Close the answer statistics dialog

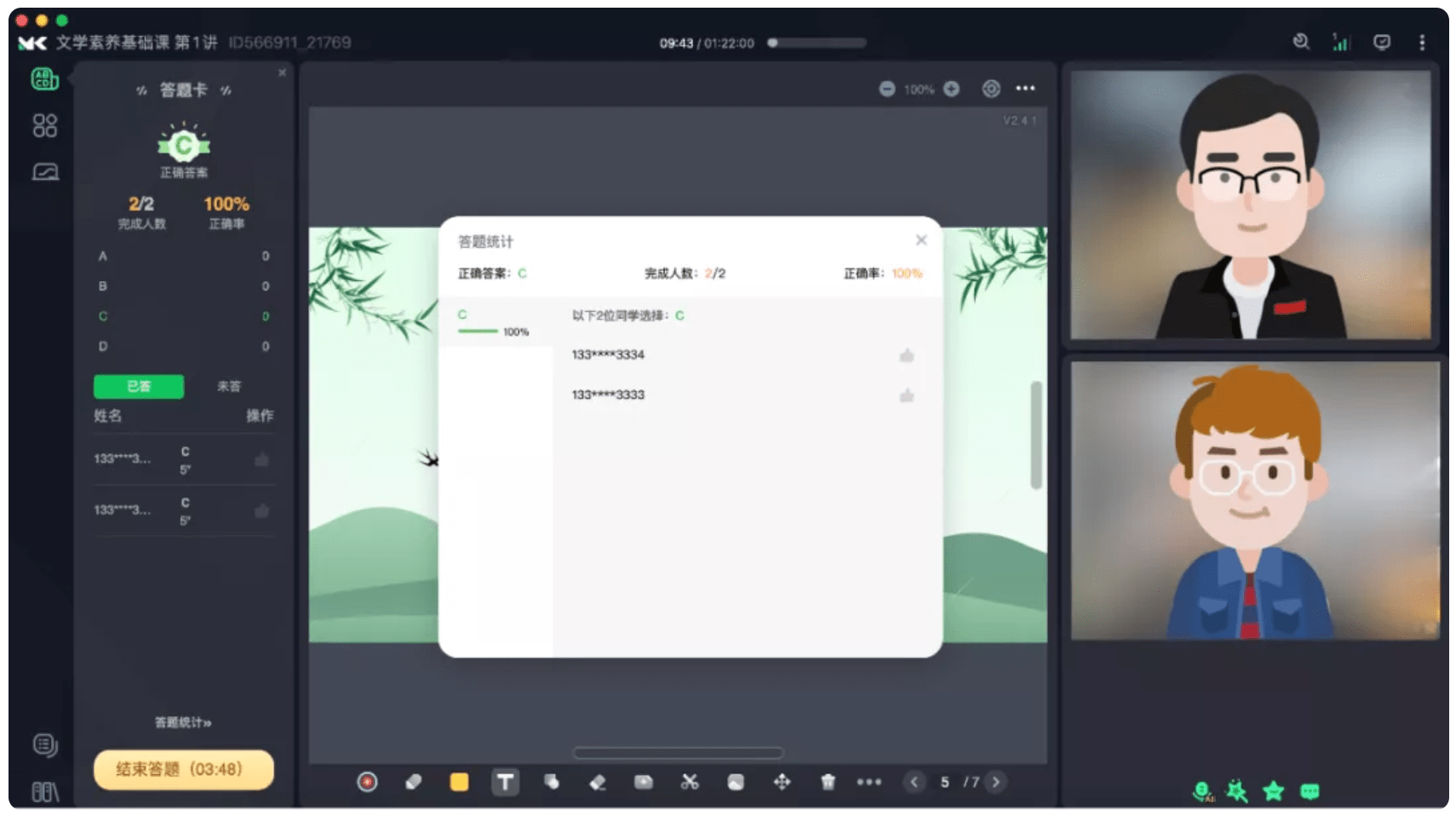(921, 240)
